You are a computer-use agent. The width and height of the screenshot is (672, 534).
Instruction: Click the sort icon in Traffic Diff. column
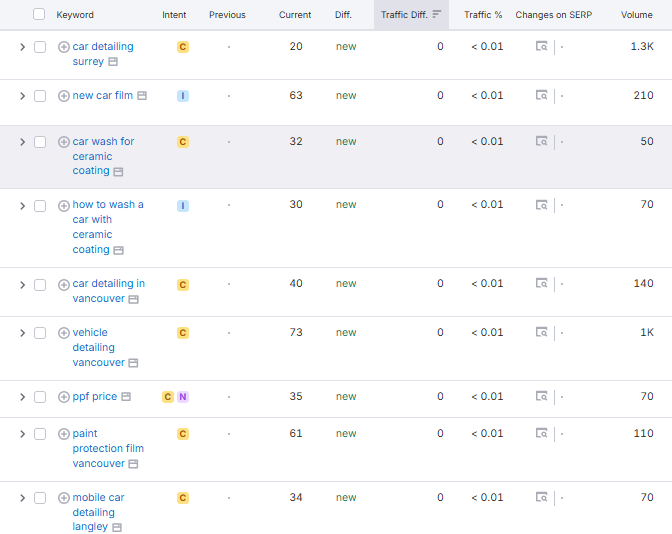click(436, 15)
